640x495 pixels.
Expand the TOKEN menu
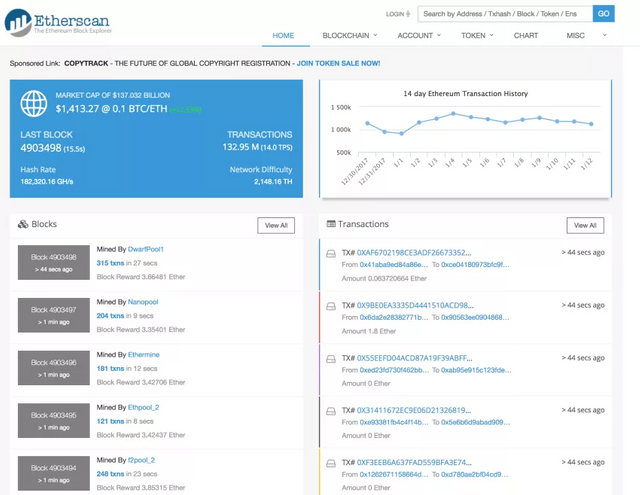pos(478,36)
